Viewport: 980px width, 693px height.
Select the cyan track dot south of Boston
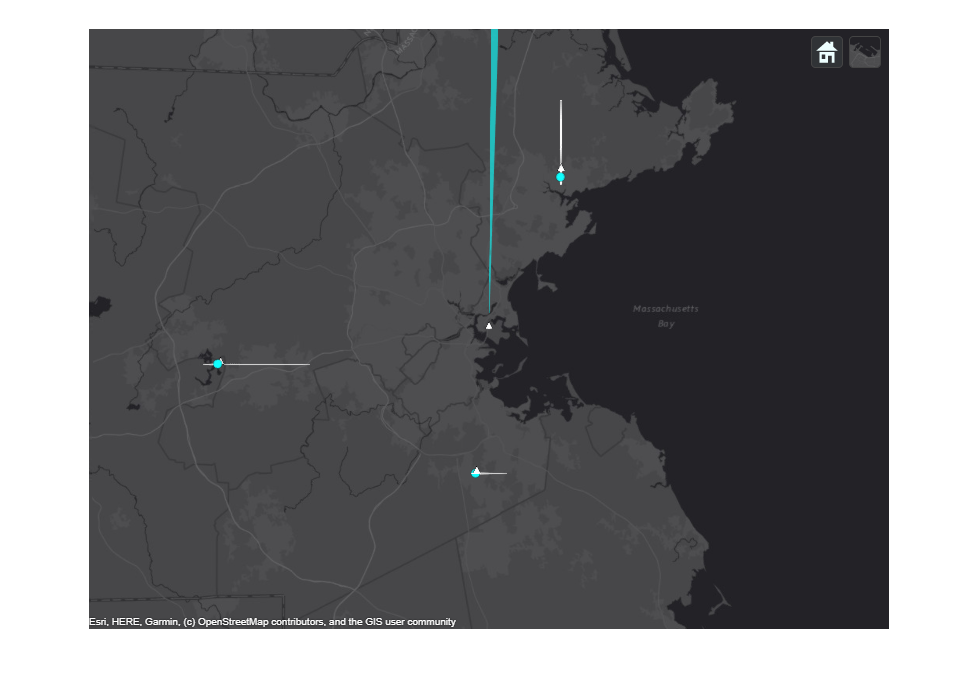point(476,474)
